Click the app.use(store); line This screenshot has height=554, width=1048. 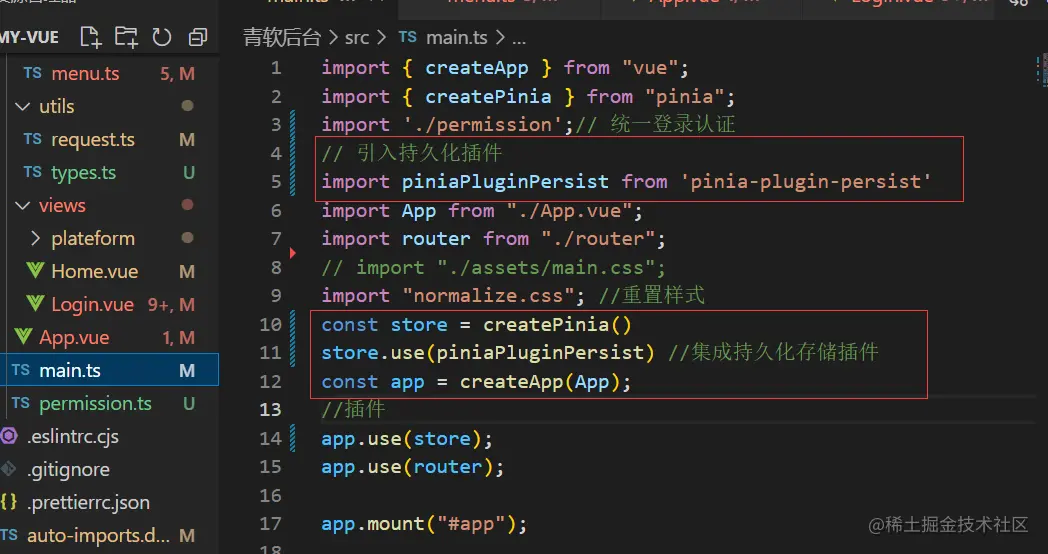click(407, 438)
